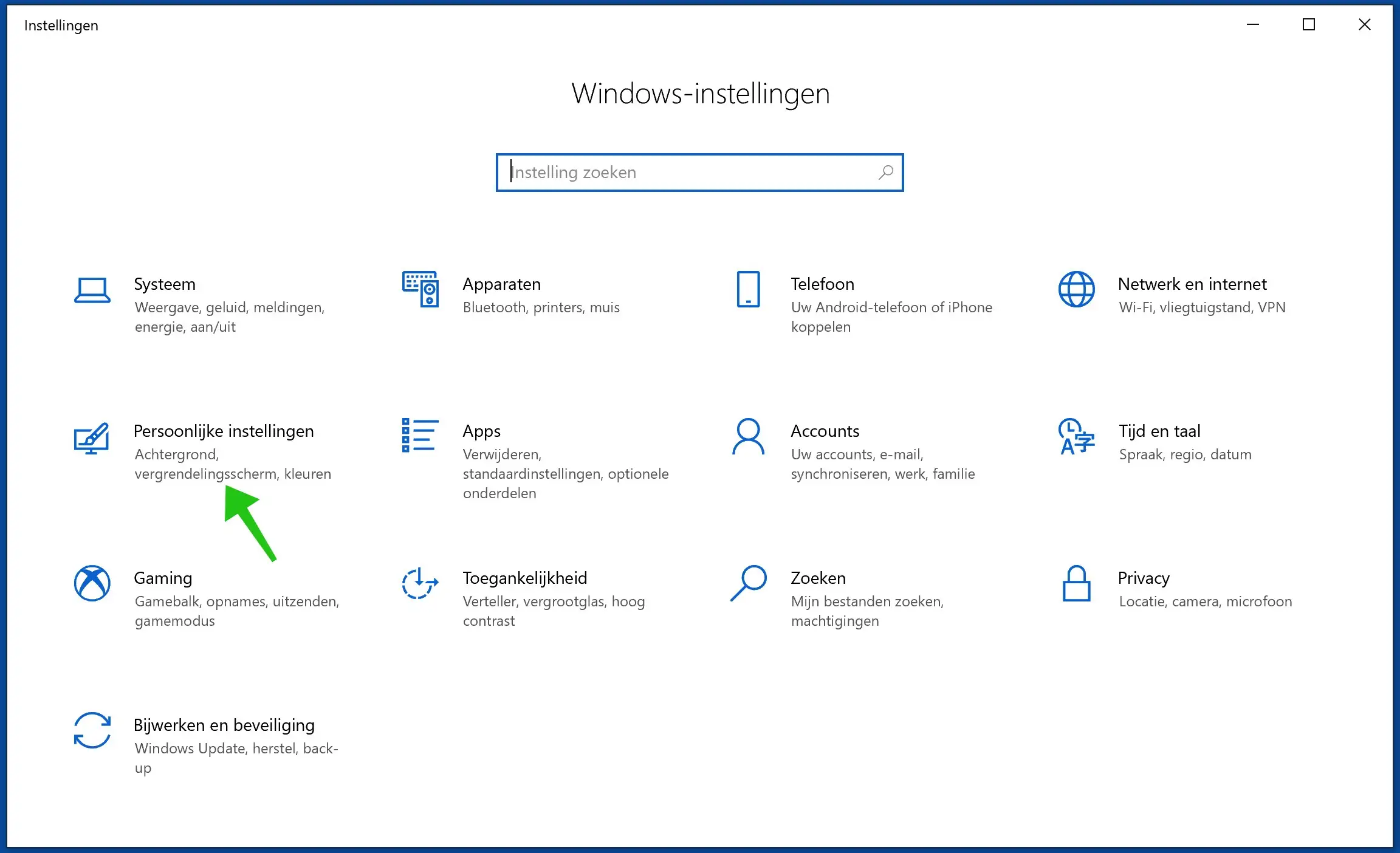Open the Privacy padlock icon
This screenshot has width=1400, height=853.
[x=1076, y=583]
